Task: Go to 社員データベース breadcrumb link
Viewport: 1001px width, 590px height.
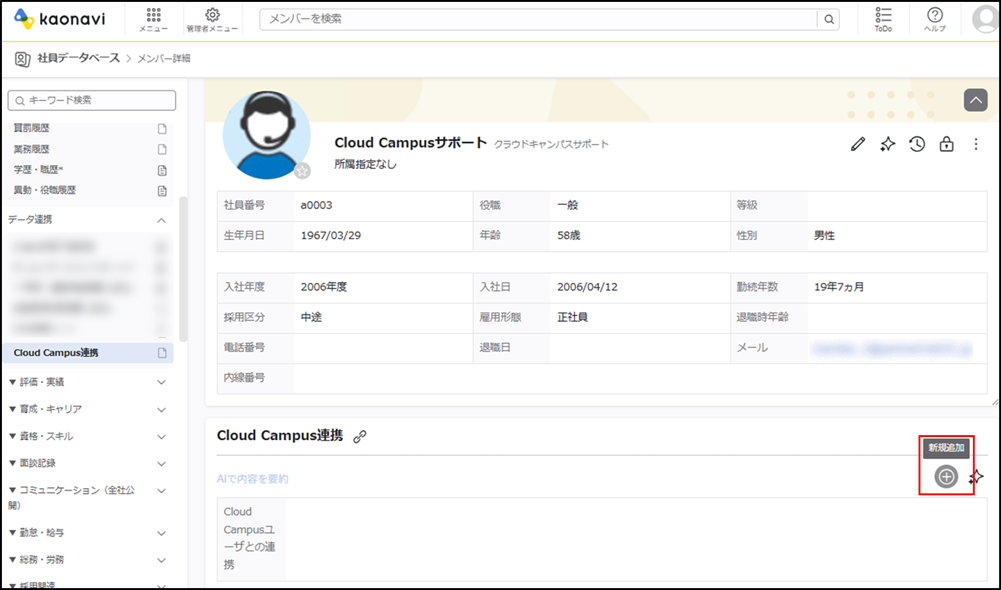Action: point(79,58)
